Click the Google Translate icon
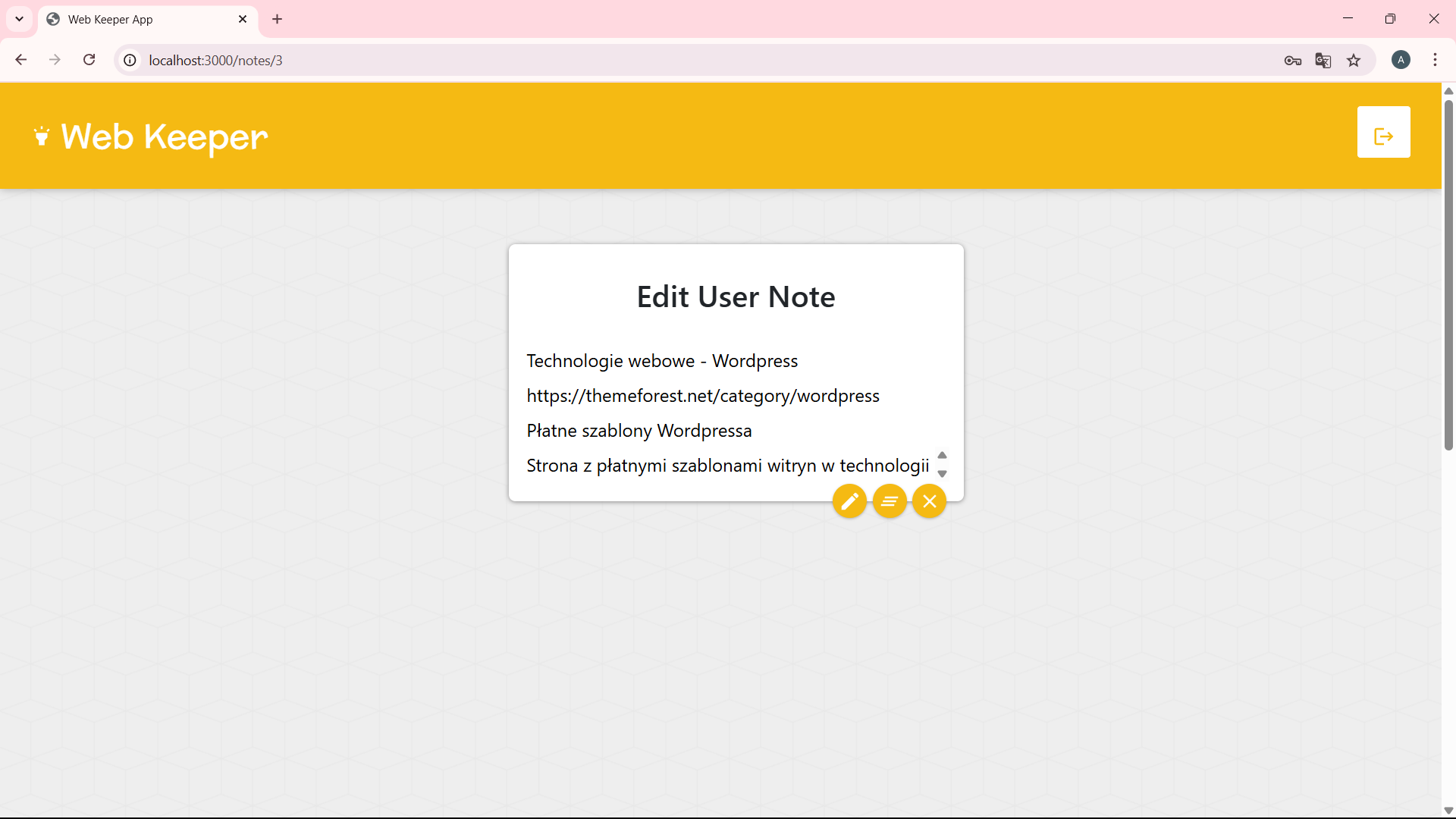Screen dimensions: 1456x819 (1323, 61)
